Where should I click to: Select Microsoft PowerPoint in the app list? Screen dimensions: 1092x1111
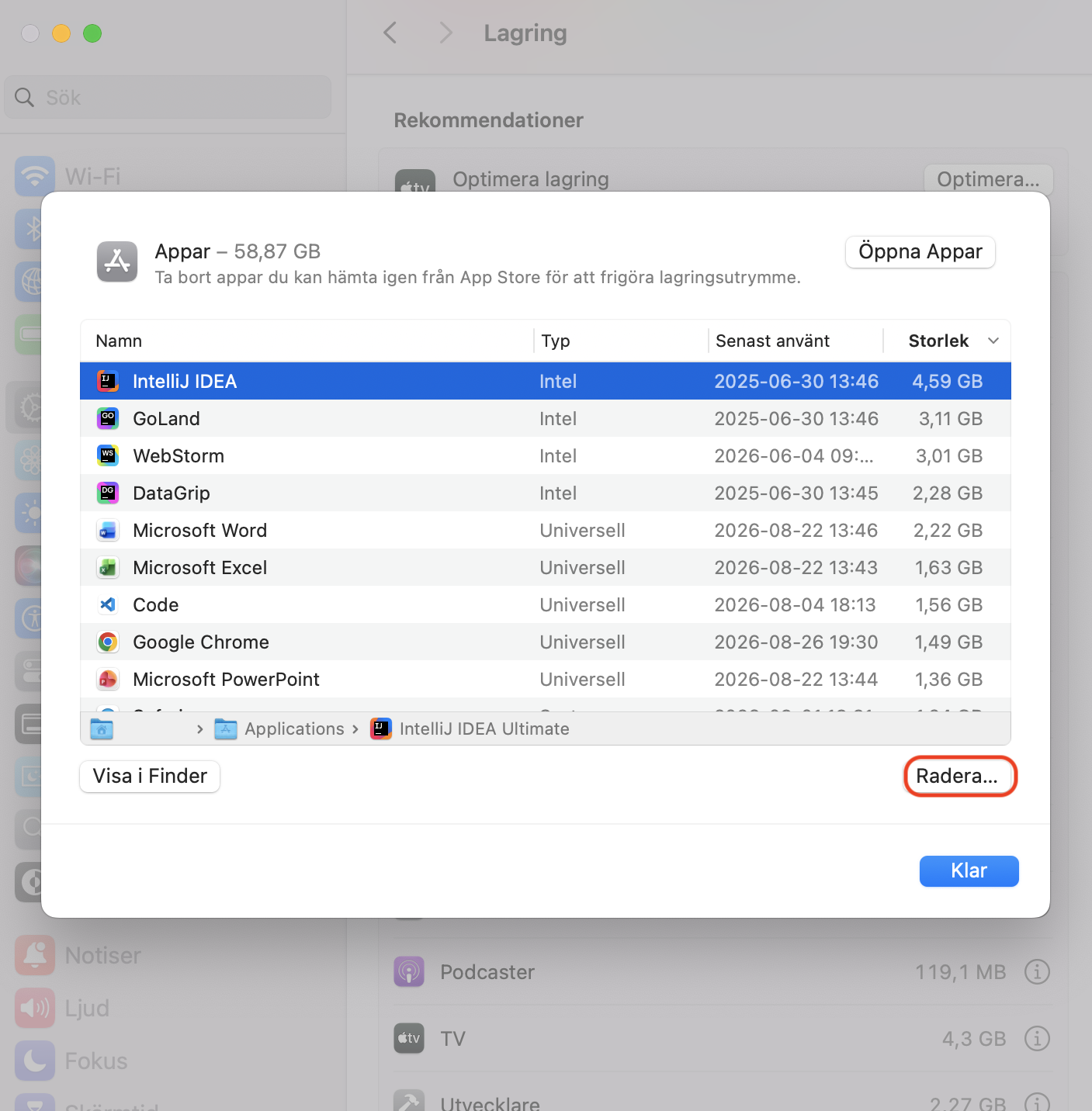(545, 679)
